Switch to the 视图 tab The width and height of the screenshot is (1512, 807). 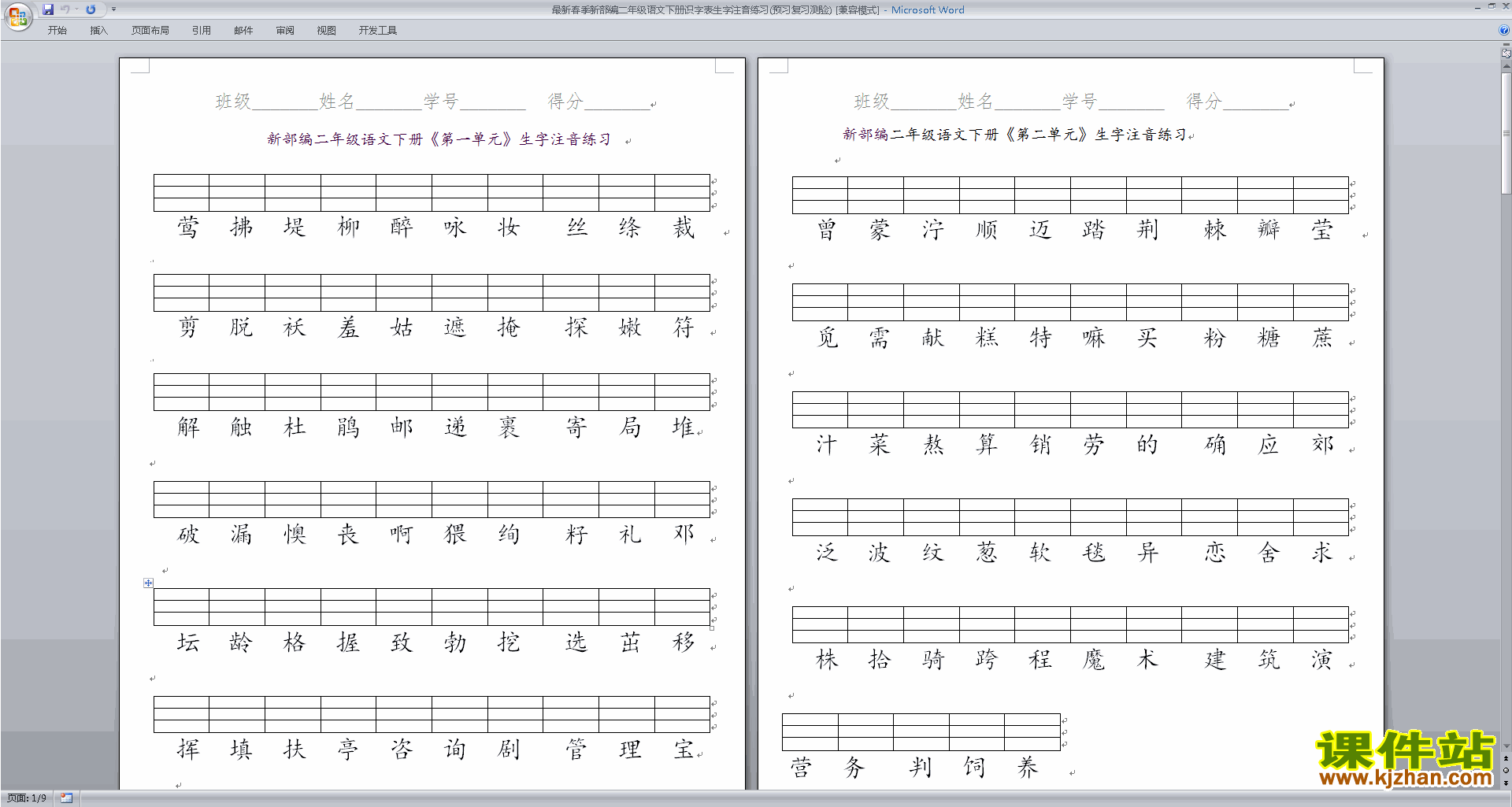(327, 31)
